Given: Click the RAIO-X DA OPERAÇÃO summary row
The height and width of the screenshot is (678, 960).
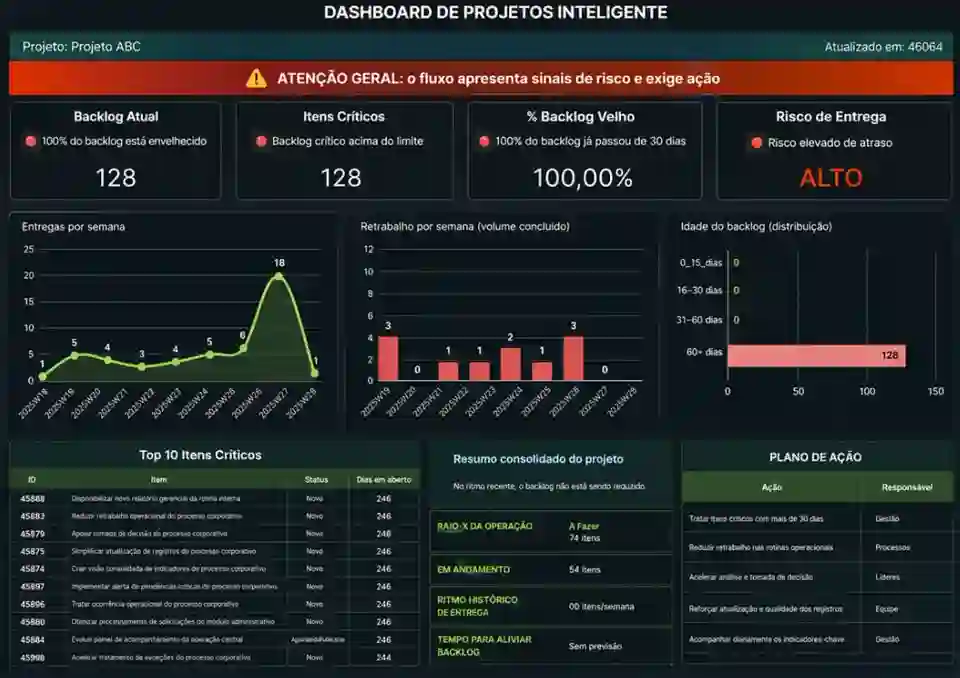Looking at the screenshot, I should (551, 531).
